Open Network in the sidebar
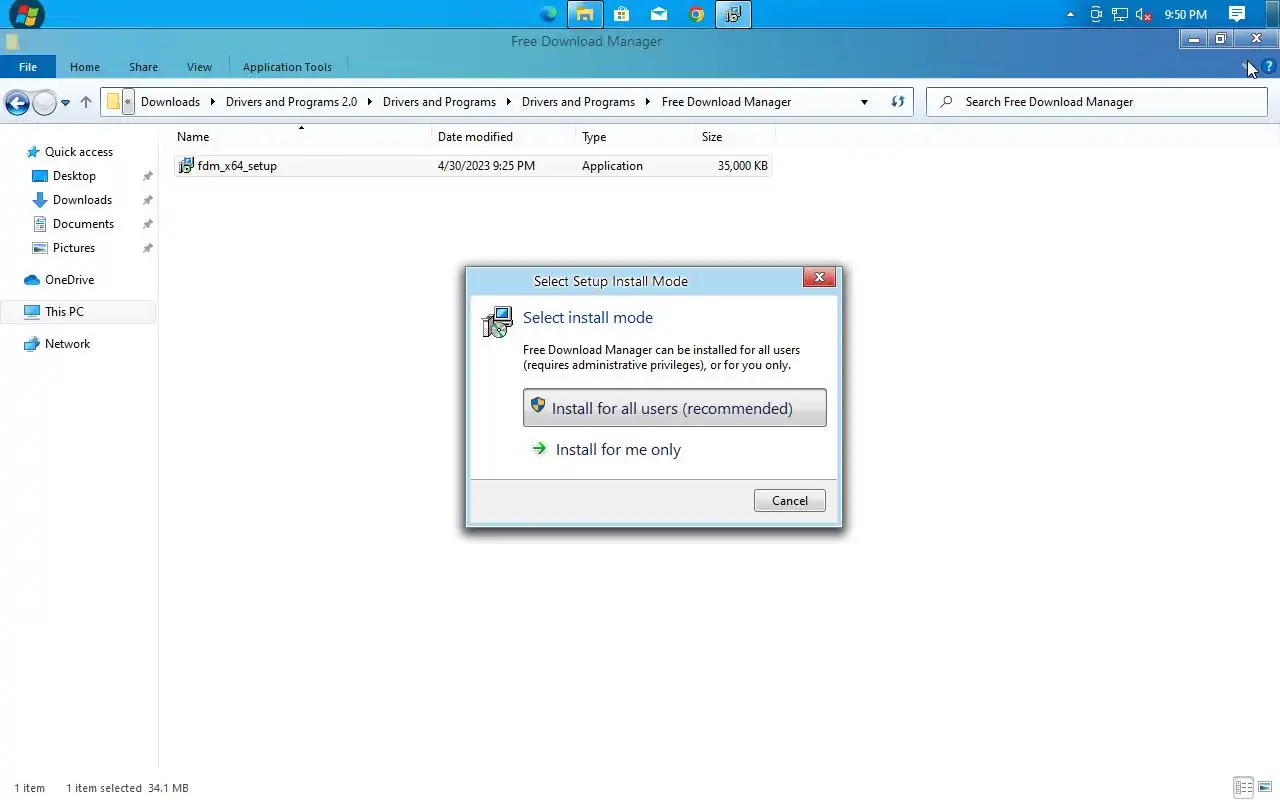Image resolution: width=1280 pixels, height=800 pixels. pyautogui.click(x=67, y=344)
